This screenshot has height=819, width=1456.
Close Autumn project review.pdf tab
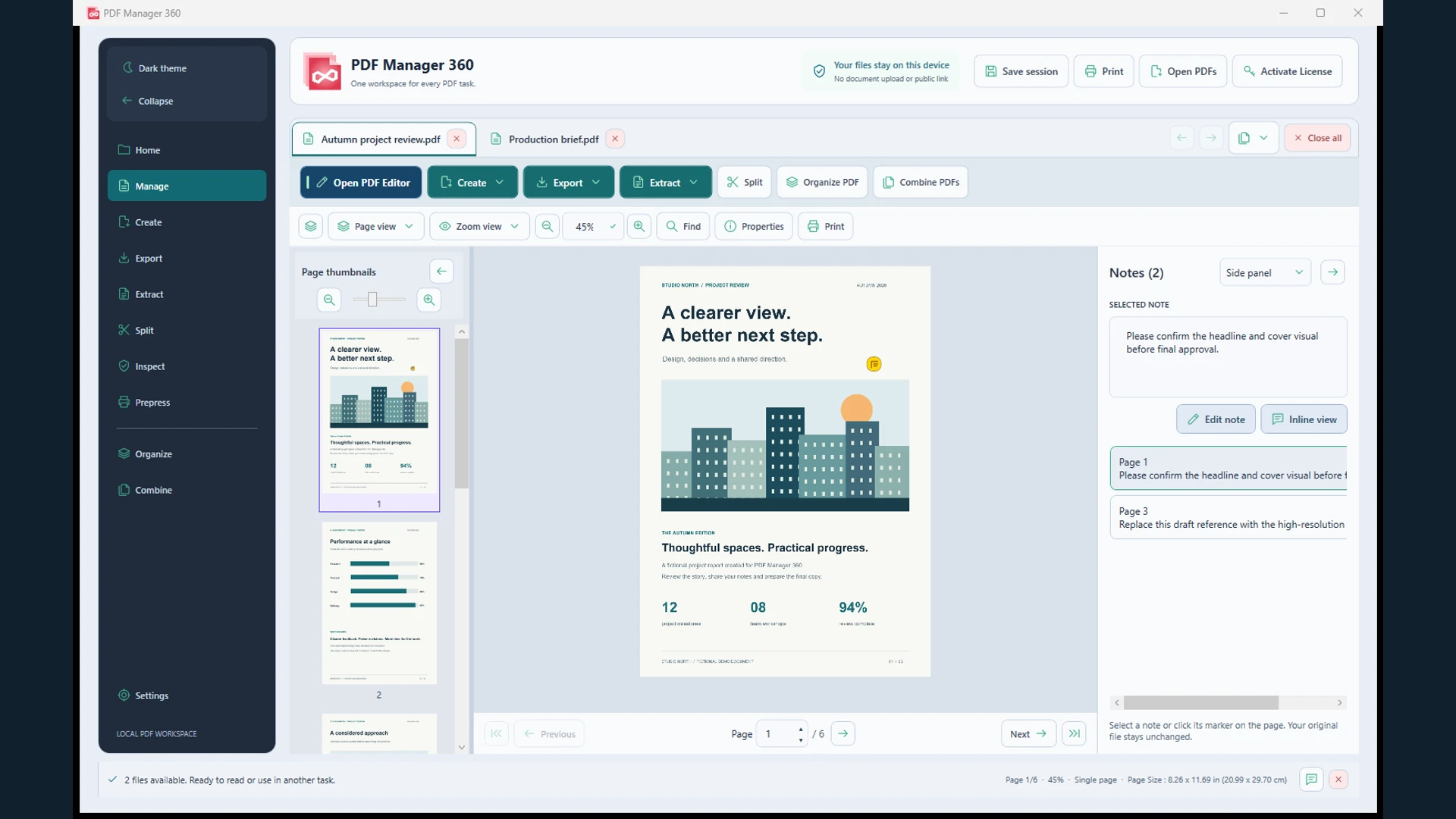tap(457, 139)
